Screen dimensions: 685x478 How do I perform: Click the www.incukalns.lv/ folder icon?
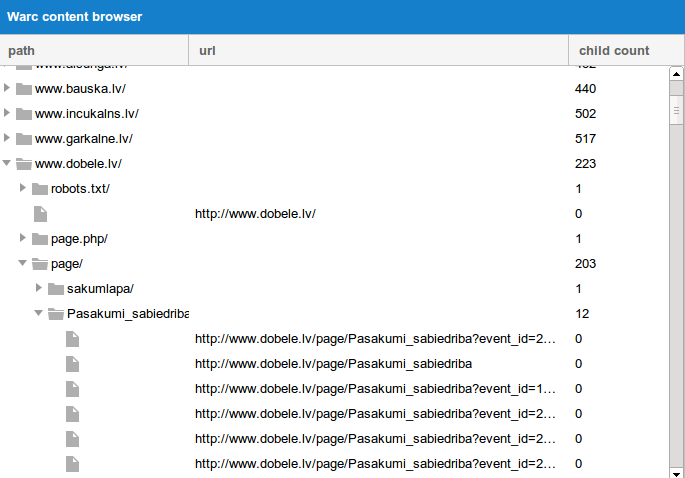click(24, 114)
